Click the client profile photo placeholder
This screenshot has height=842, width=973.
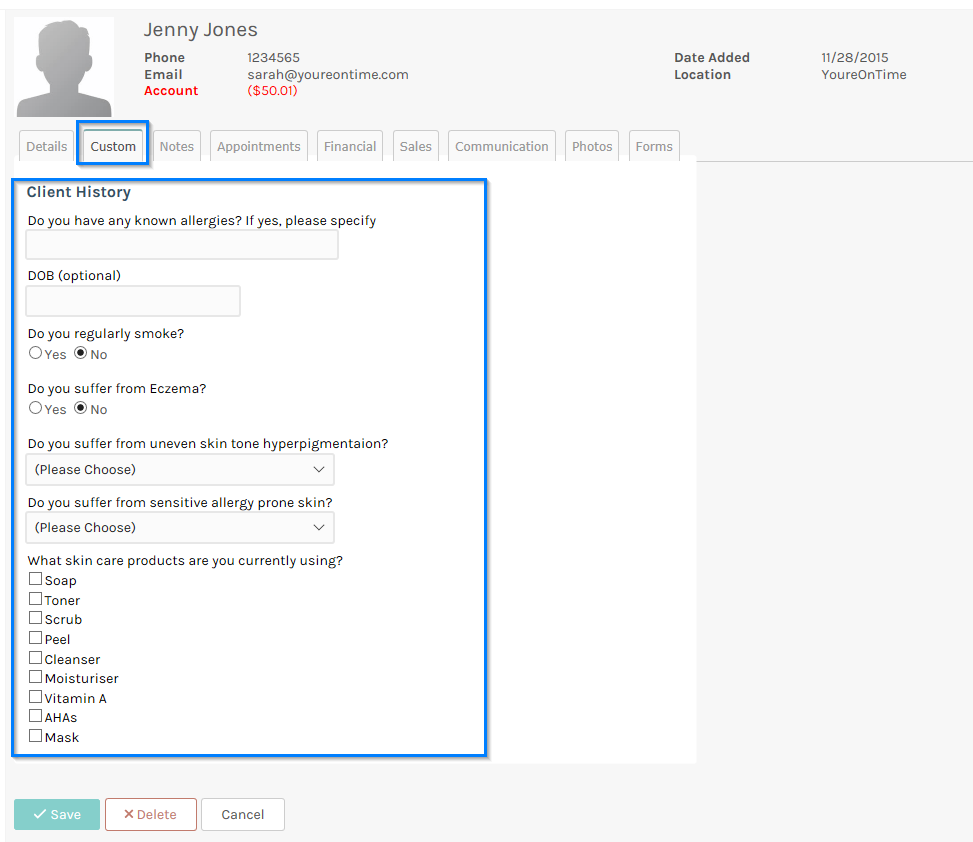pyautogui.click(x=63, y=66)
